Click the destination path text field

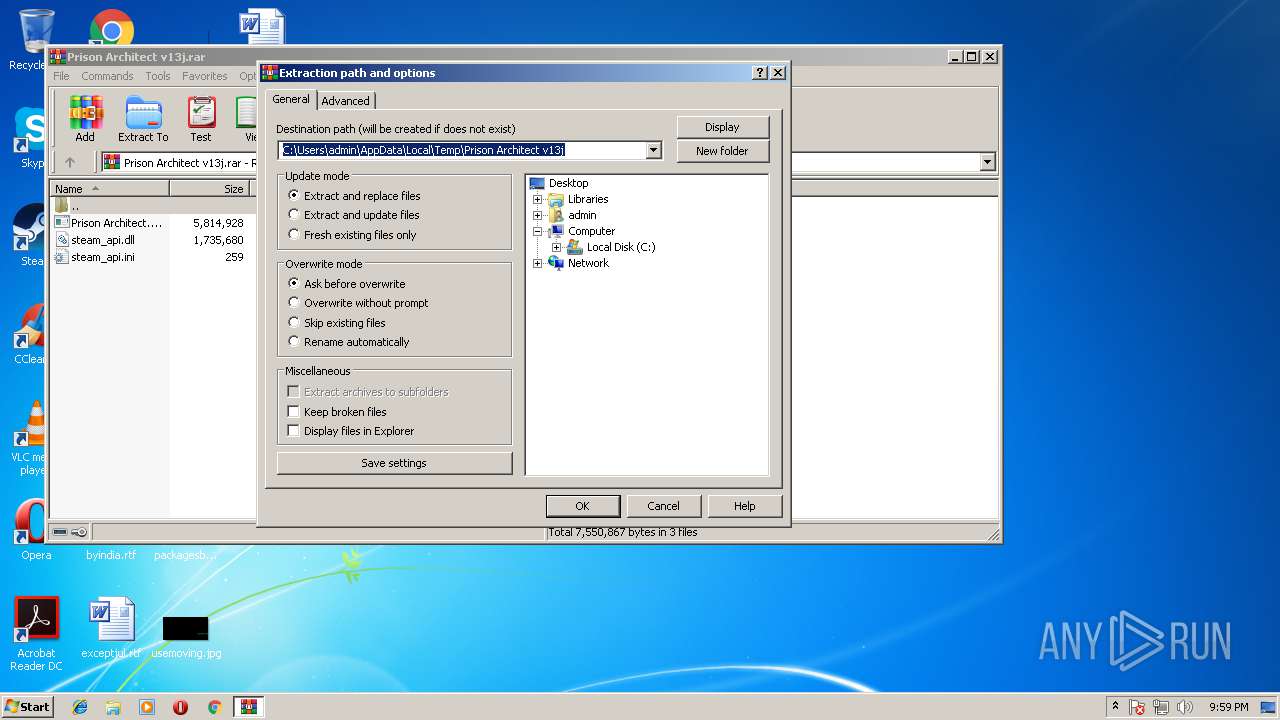pos(462,150)
